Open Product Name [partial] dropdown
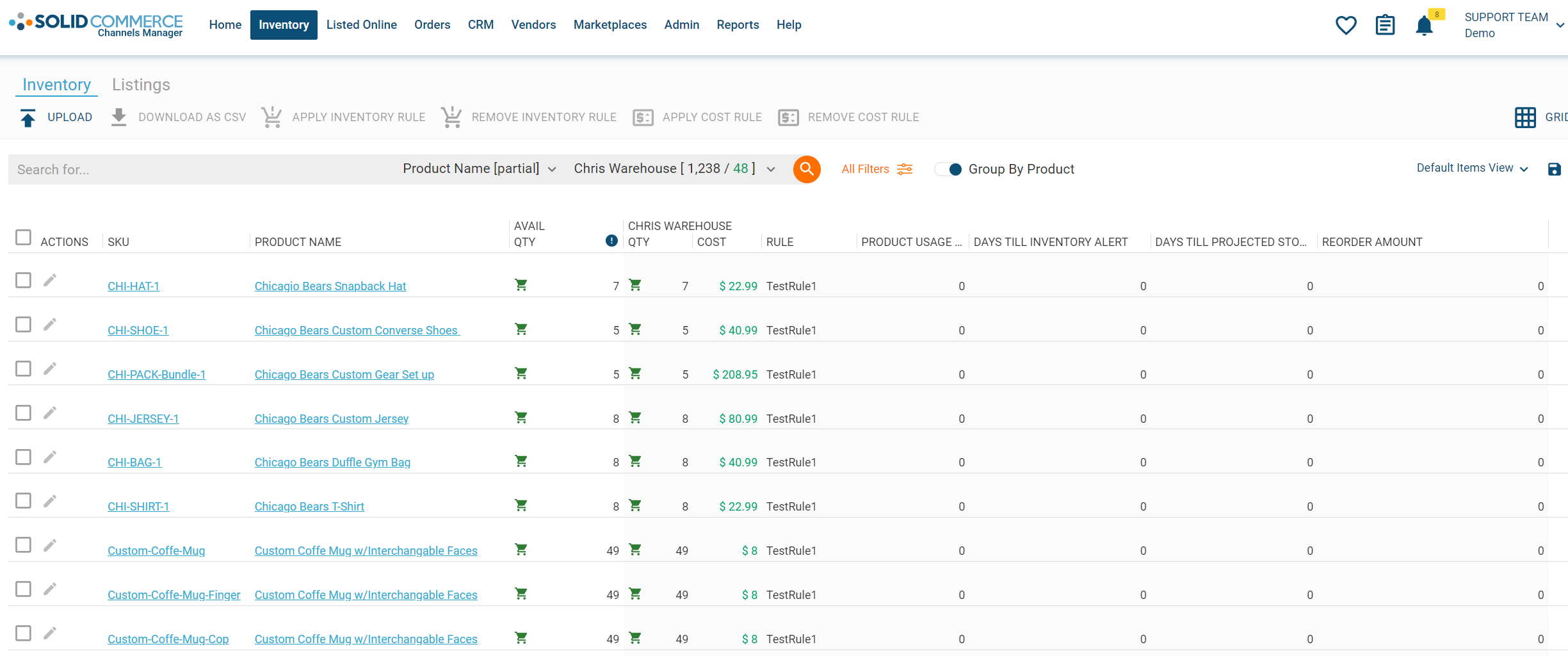The height and width of the screenshot is (656, 1568). [479, 168]
